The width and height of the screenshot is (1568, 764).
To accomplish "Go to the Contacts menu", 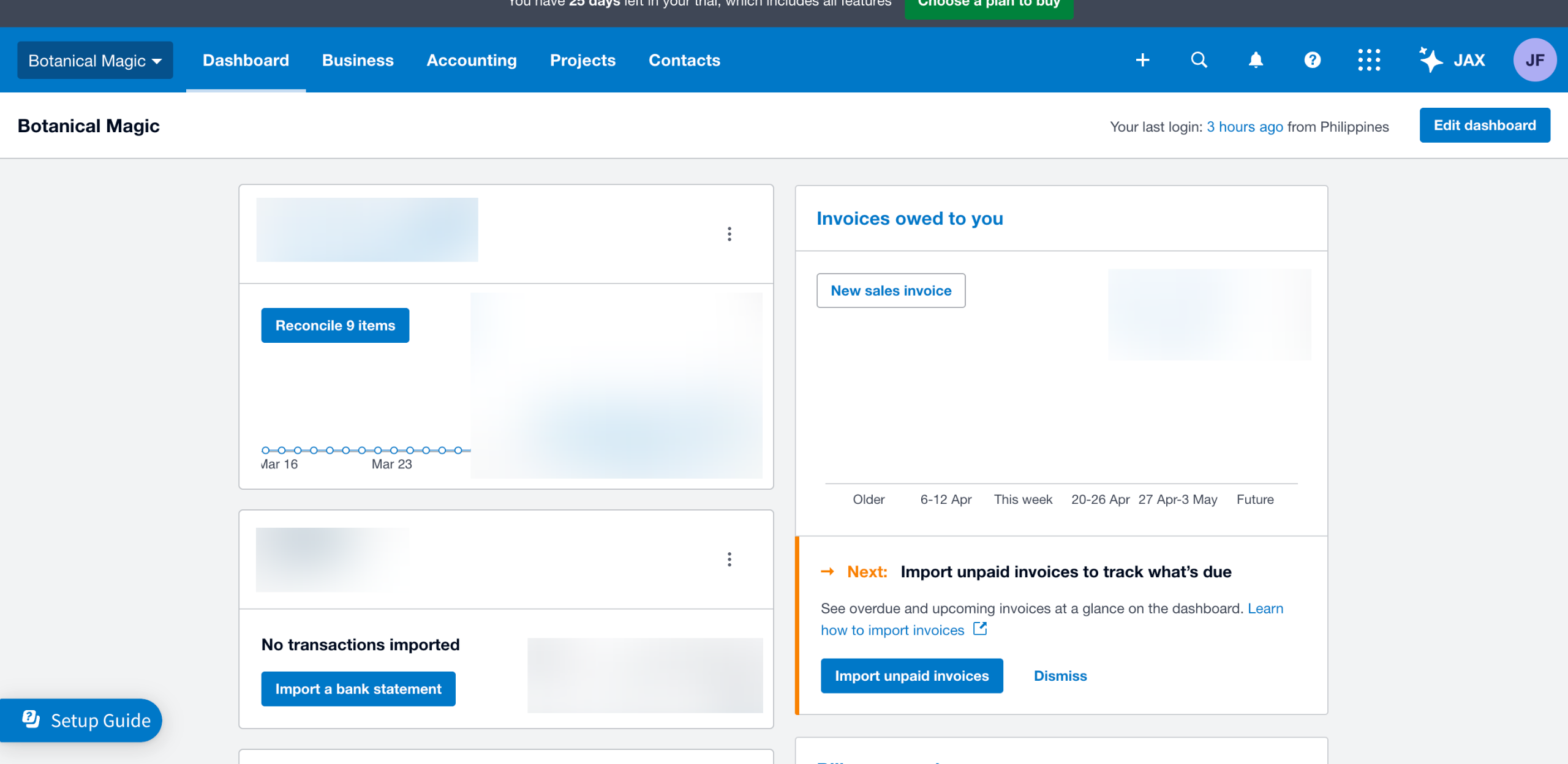I will 684,60.
